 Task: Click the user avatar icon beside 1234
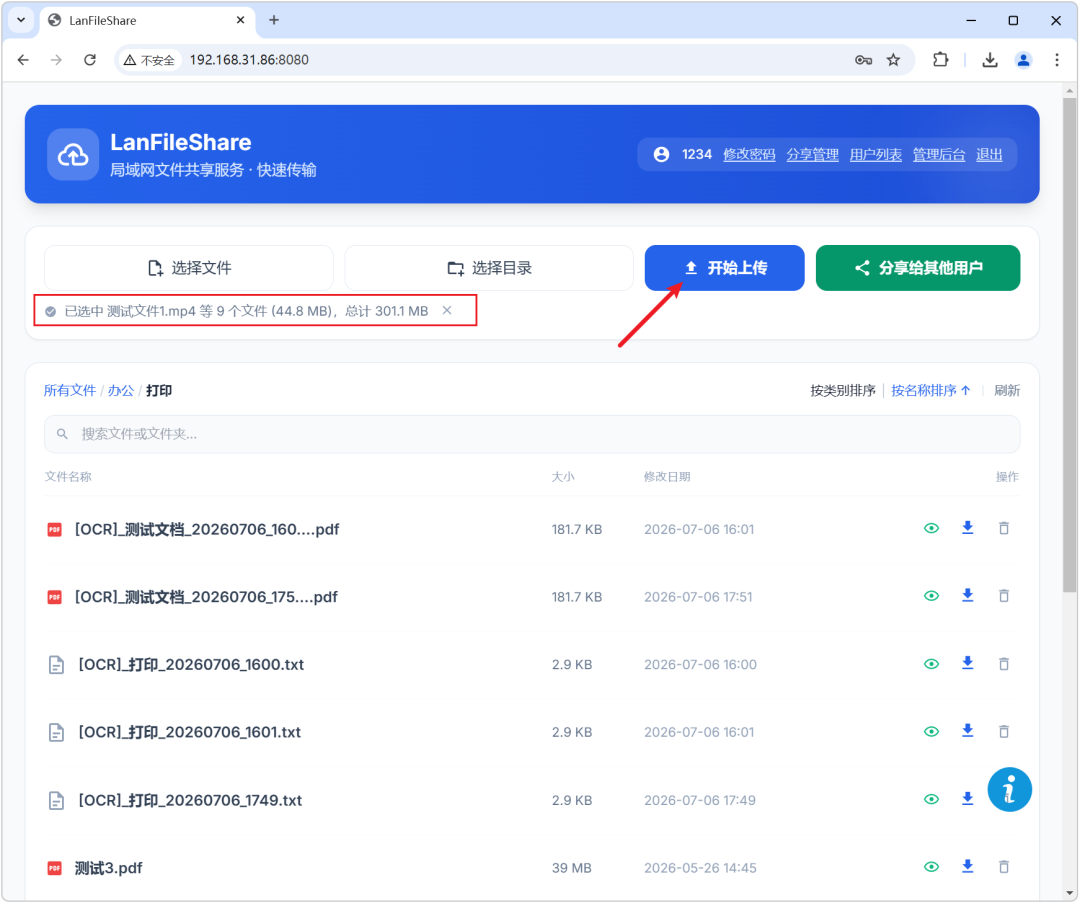(661, 154)
